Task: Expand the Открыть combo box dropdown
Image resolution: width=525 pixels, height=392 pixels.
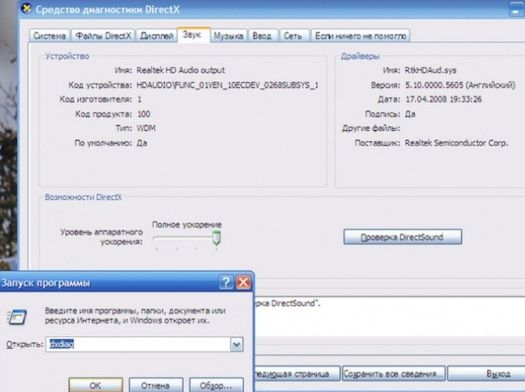Action: point(236,344)
